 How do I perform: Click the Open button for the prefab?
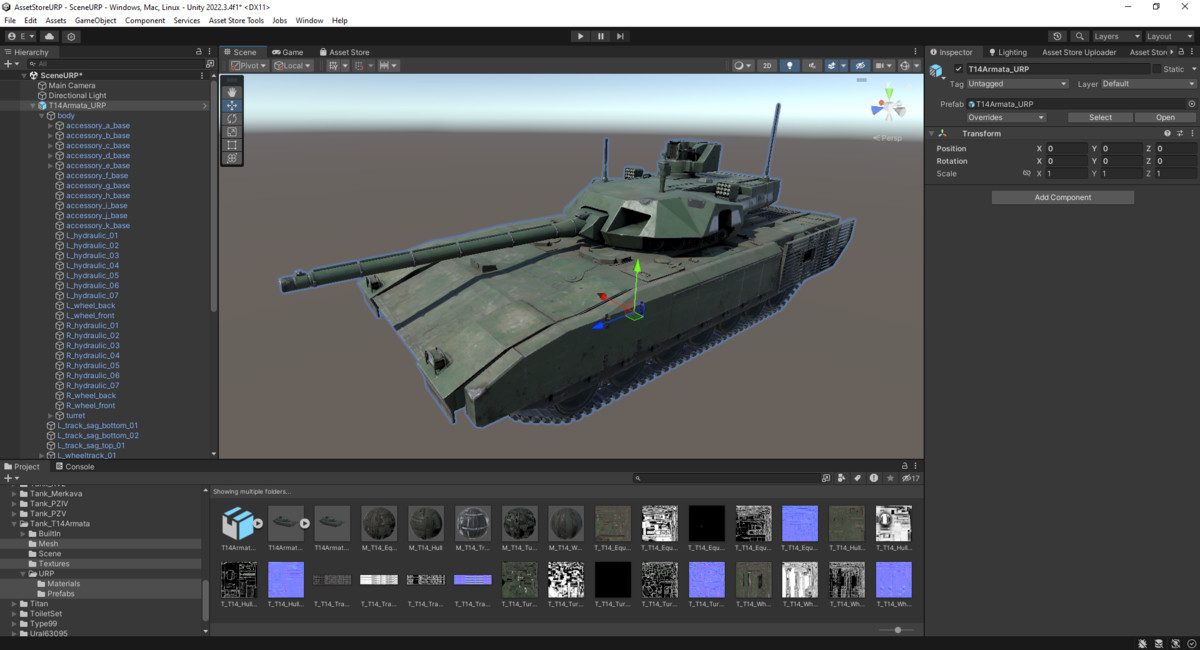[x=1164, y=116]
